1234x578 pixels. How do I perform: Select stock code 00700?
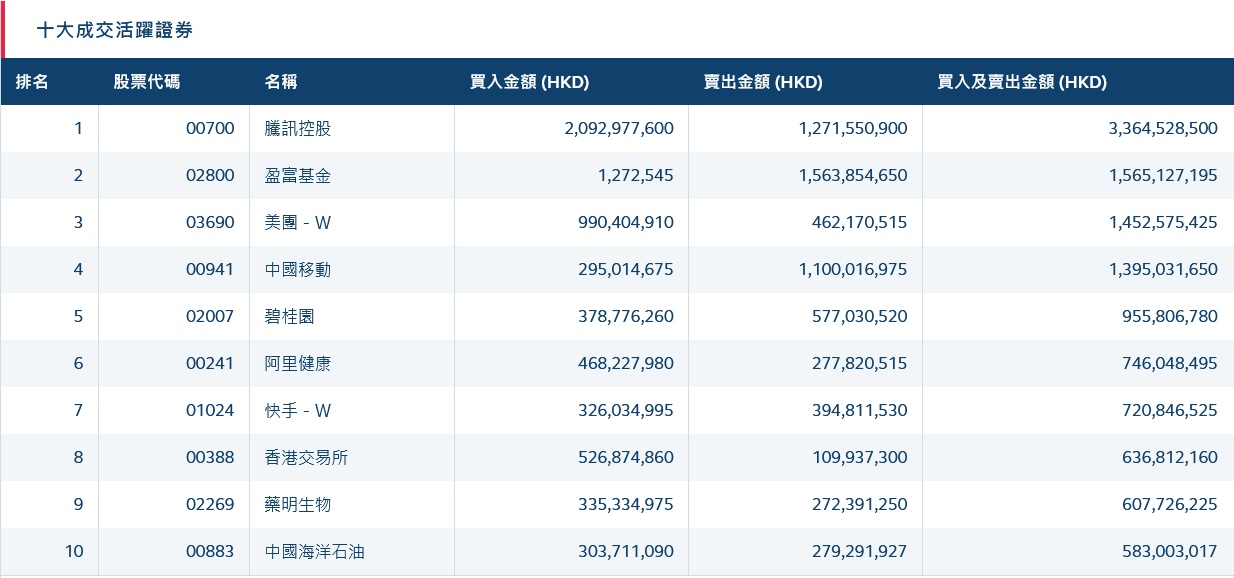click(210, 128)
